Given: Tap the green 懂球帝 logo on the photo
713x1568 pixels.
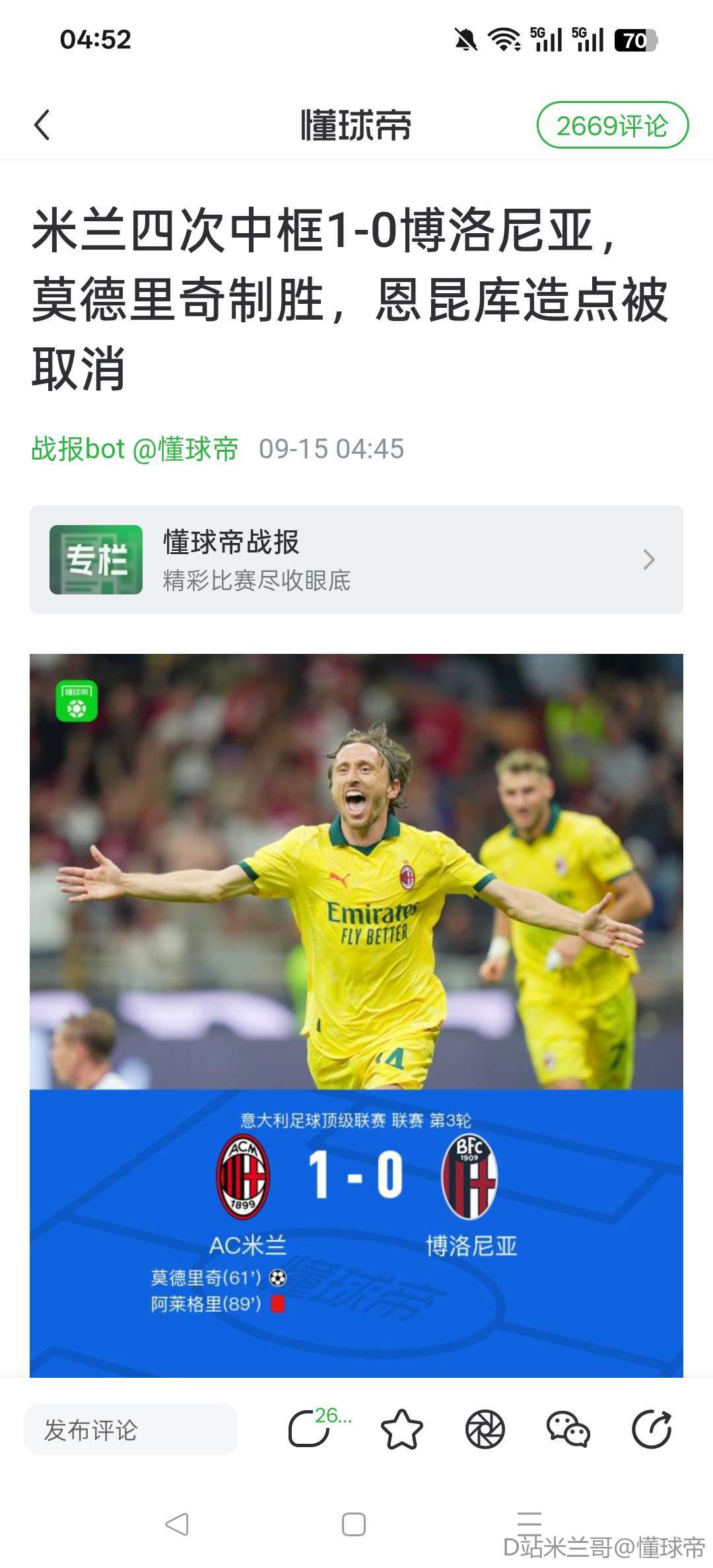Looking at the screenshot, I should coord(77,701).
